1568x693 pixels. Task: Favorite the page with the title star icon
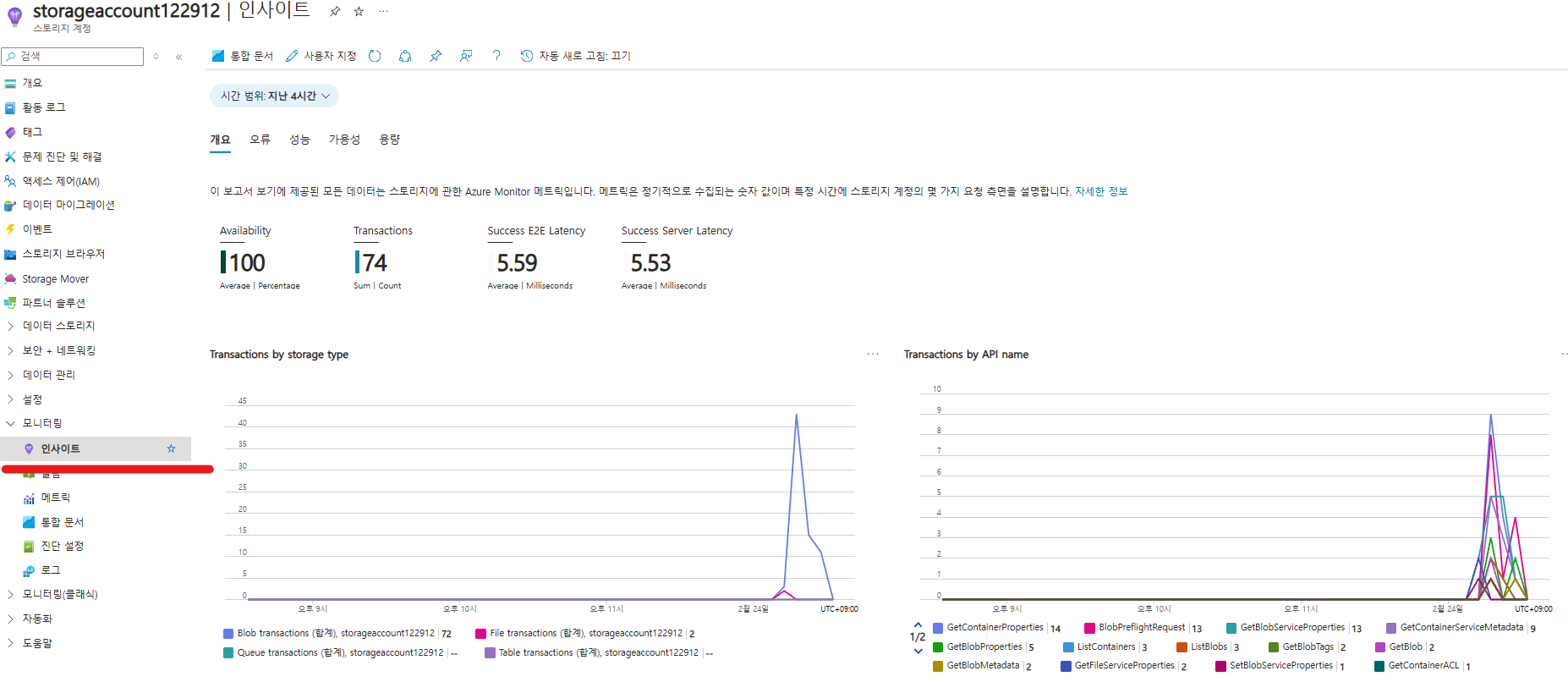pos(359,11)
